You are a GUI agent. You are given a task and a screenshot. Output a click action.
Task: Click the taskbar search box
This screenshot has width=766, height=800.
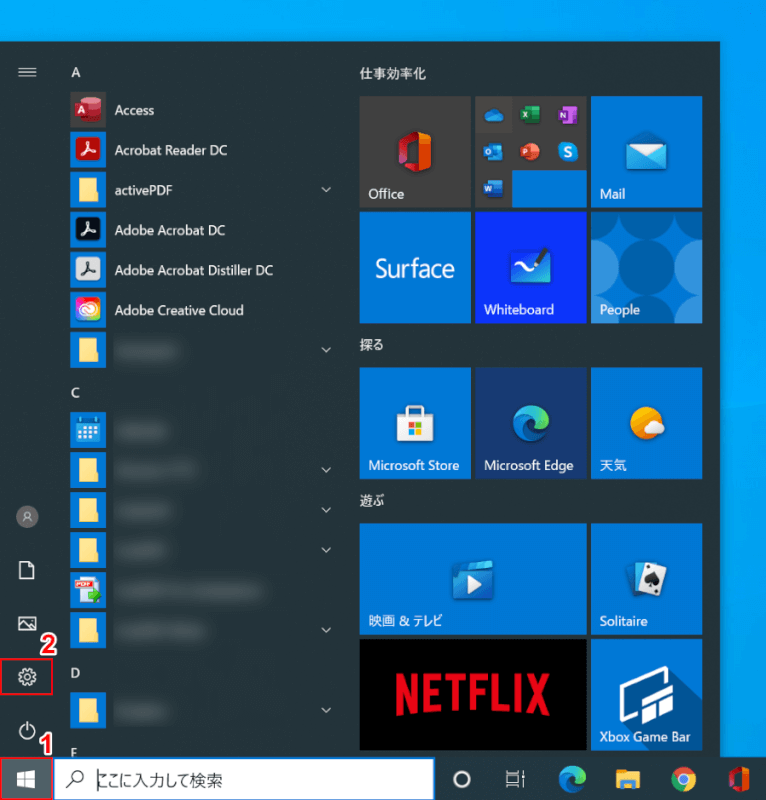[x=244, y=780]
